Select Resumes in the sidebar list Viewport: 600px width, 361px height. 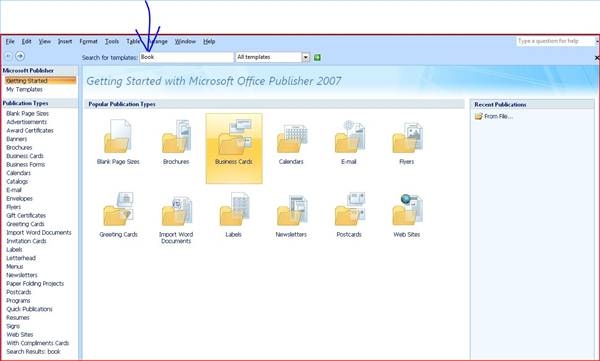pyautogui.click(x=18, y=317)
